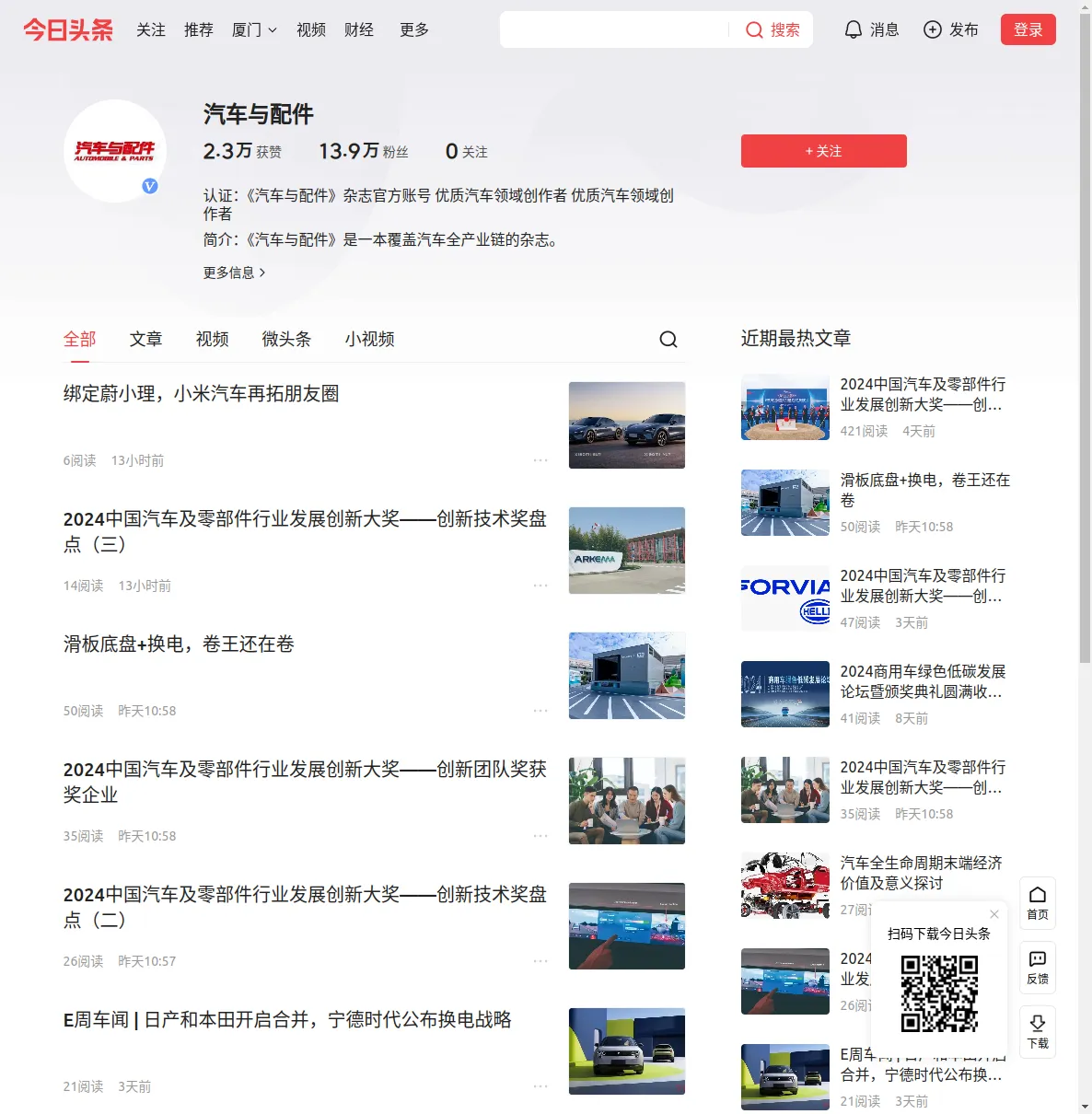The image size is (1092, 1114).
Task: Open 创新团队奖获奖企业 article title
Action: [305, 782]
